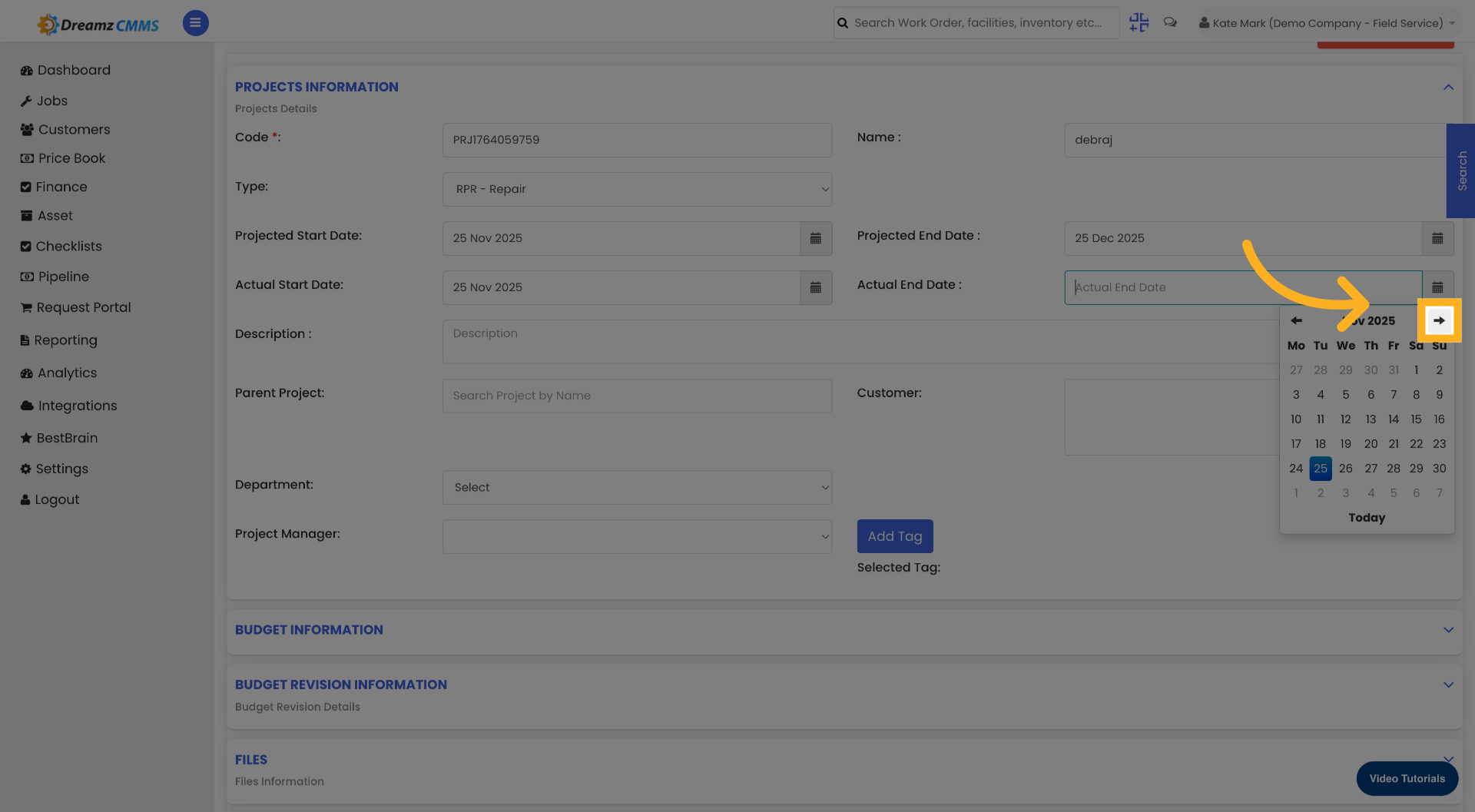
Task: Open BestBrain from sidebar
Action: (59, 438)
